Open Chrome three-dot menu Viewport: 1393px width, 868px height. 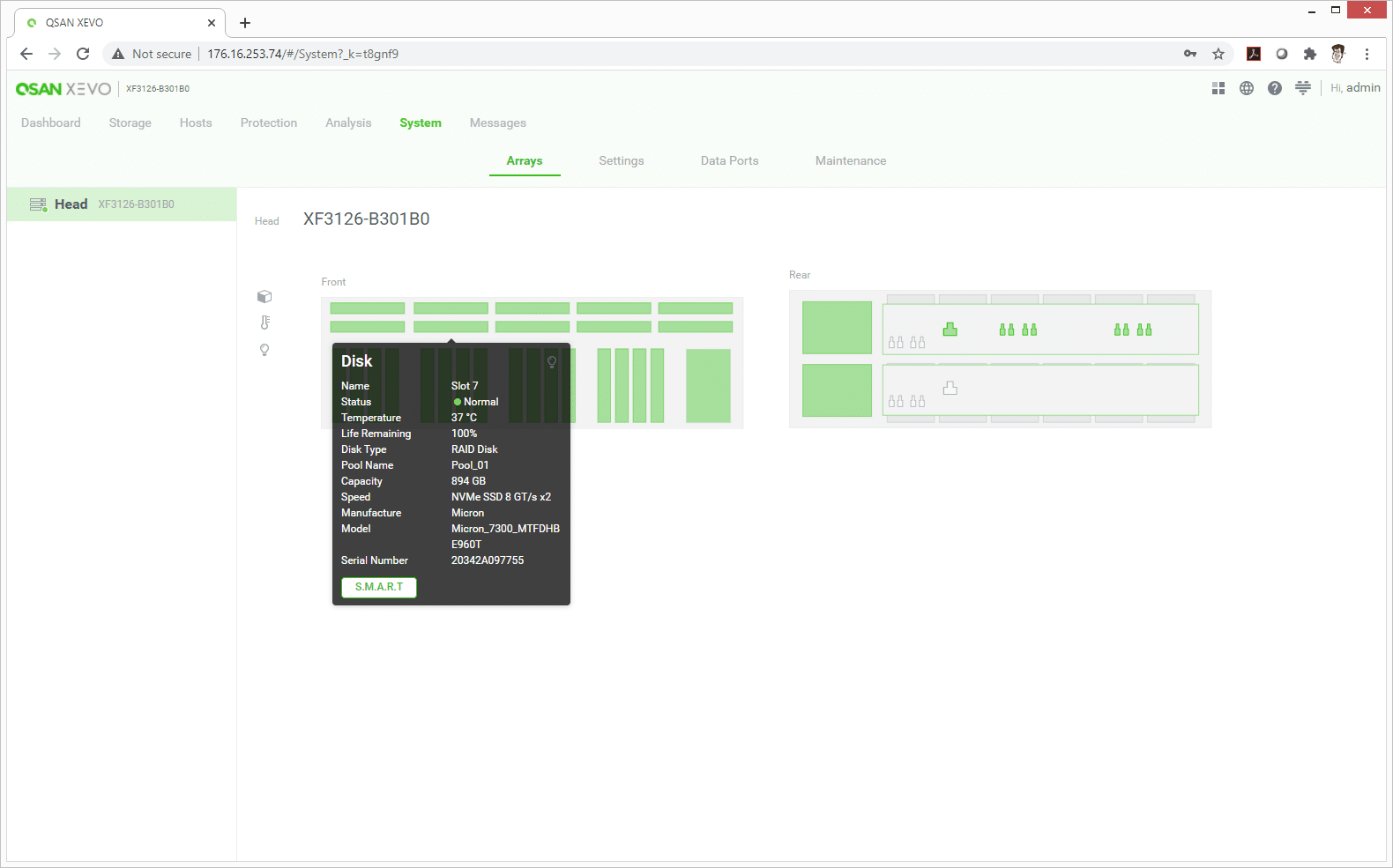pyautogui.click(x=1367, y=54)
